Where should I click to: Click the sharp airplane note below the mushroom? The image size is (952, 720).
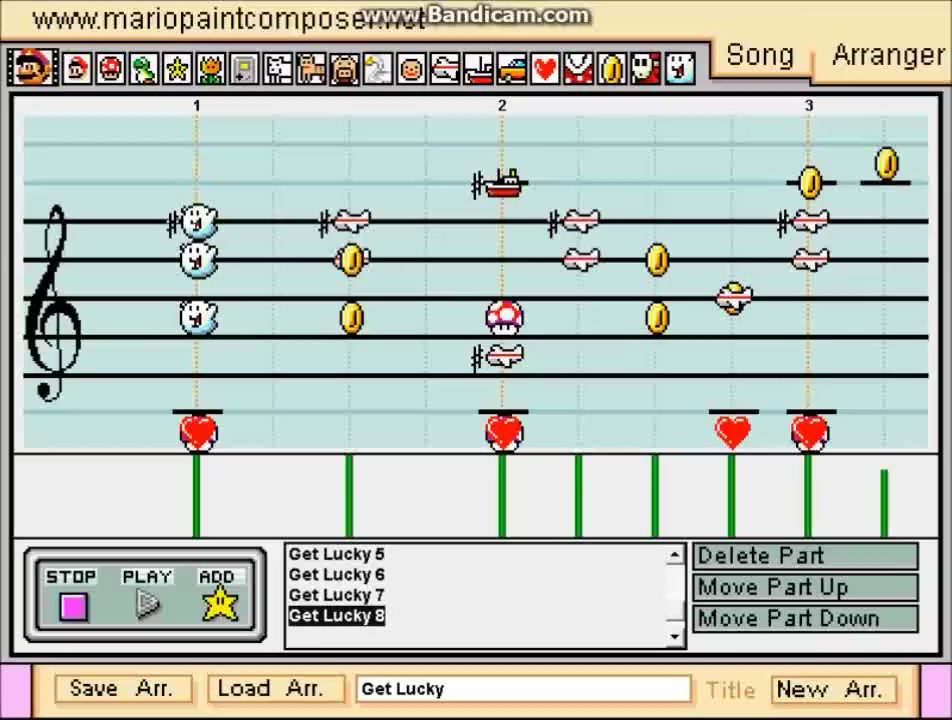click(504, 356)
